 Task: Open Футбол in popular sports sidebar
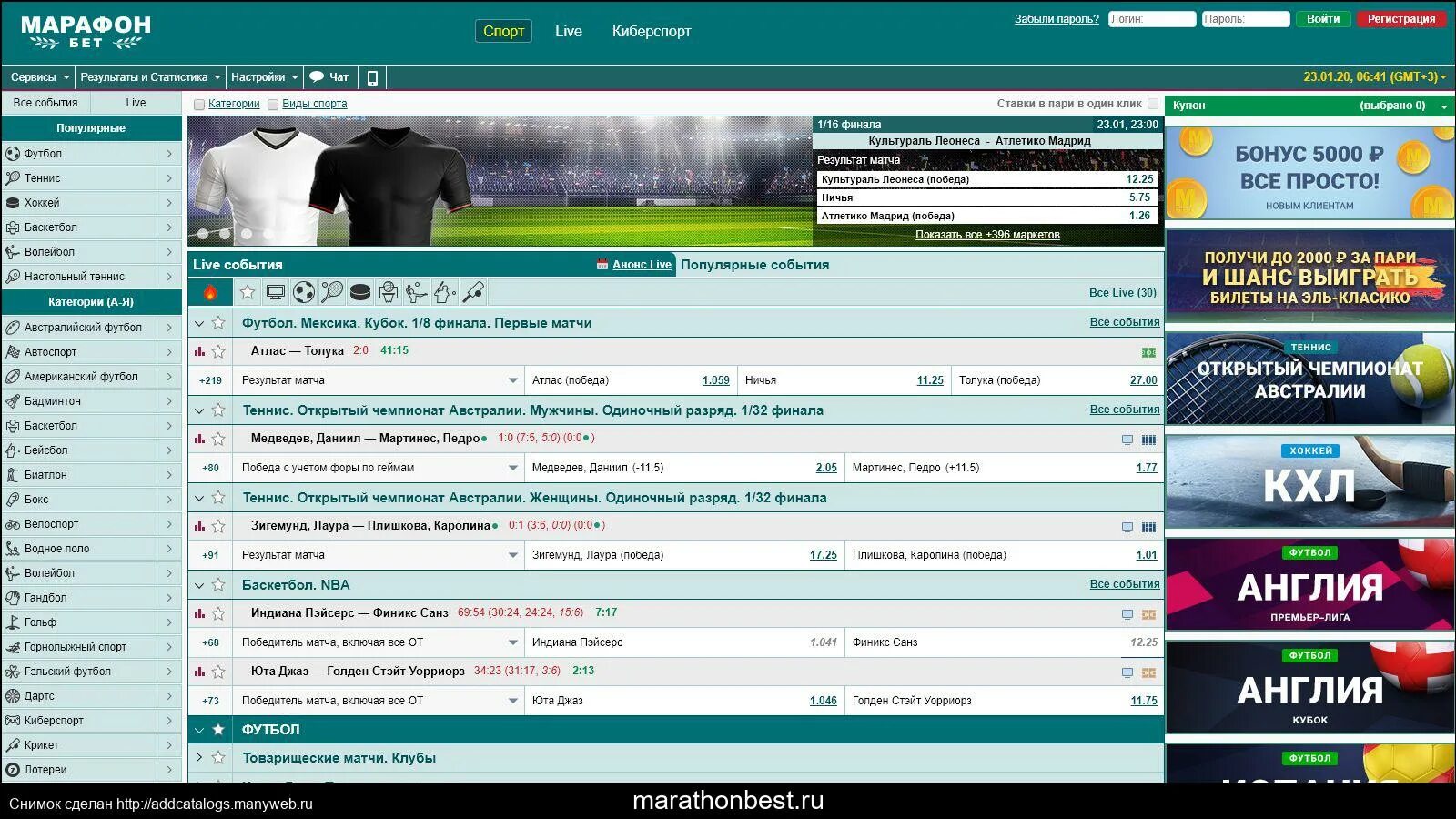(91, 154)
